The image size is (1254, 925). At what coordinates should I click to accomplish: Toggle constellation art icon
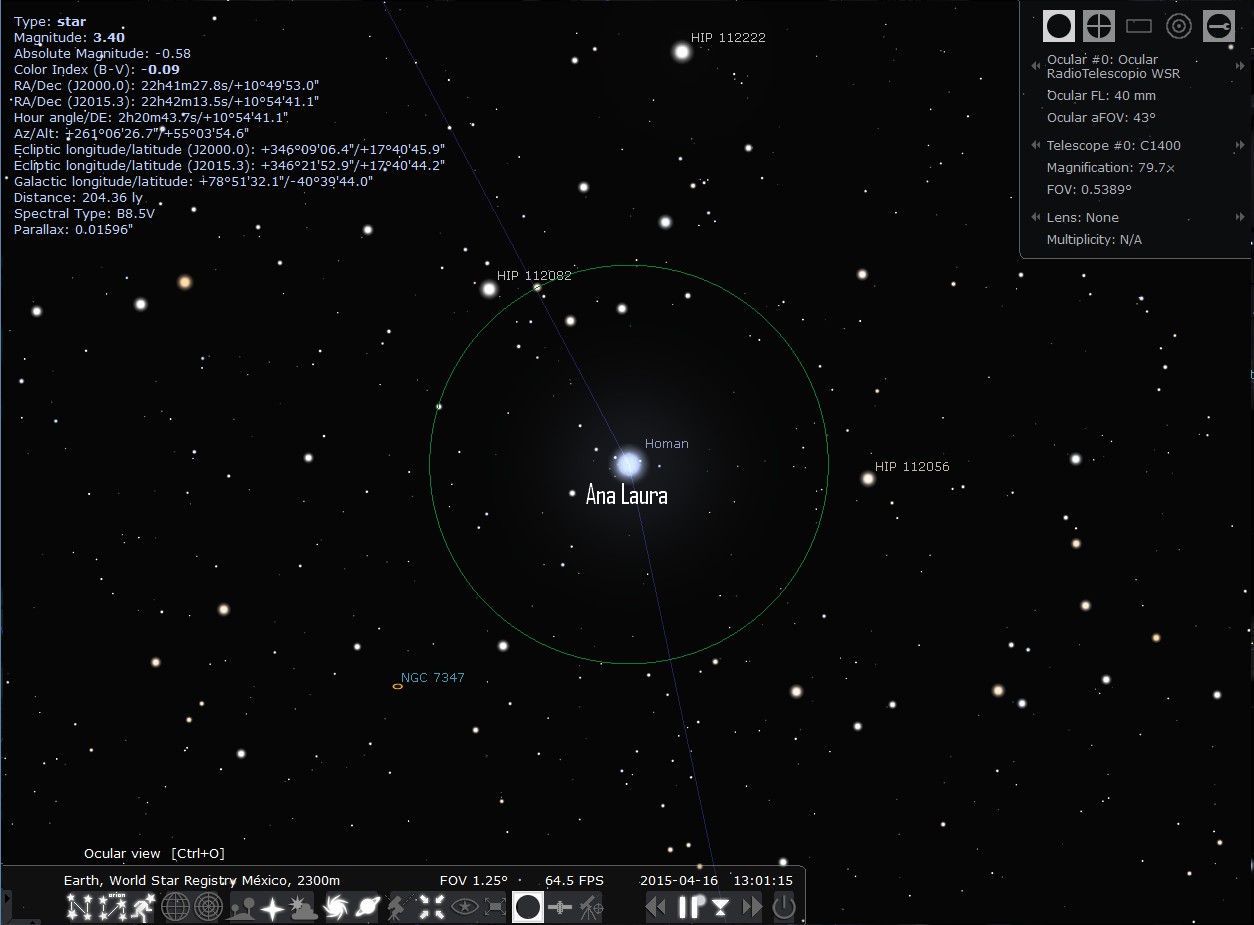tap(143, 907)
